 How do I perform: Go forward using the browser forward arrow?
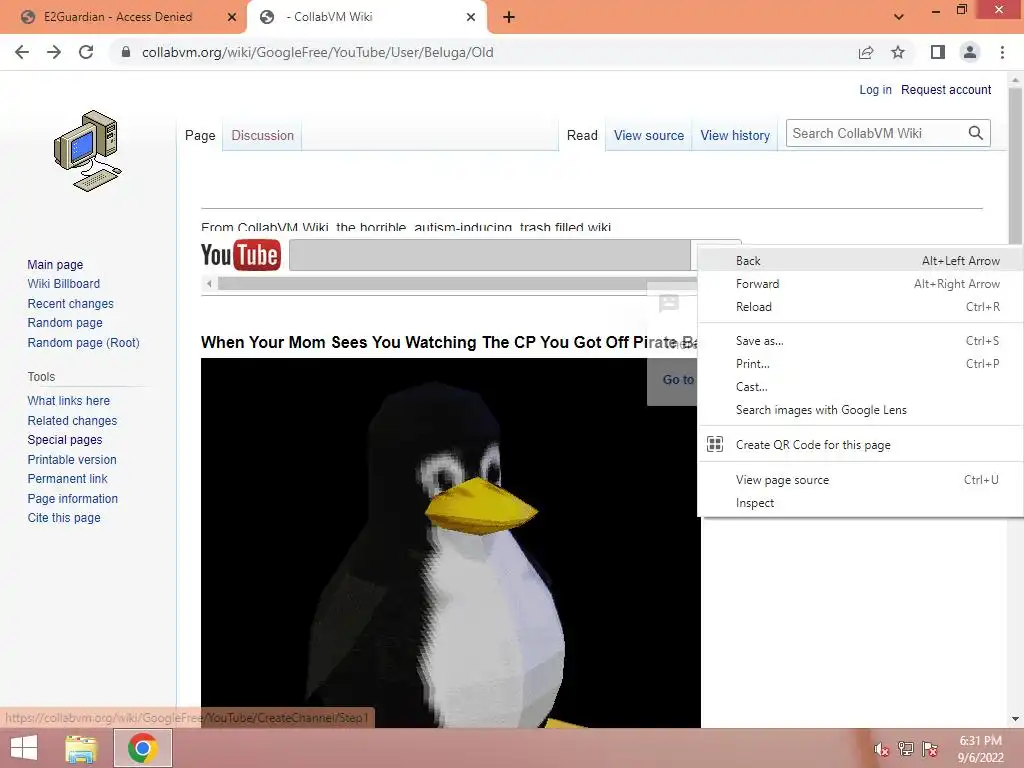tap(54, 52)
